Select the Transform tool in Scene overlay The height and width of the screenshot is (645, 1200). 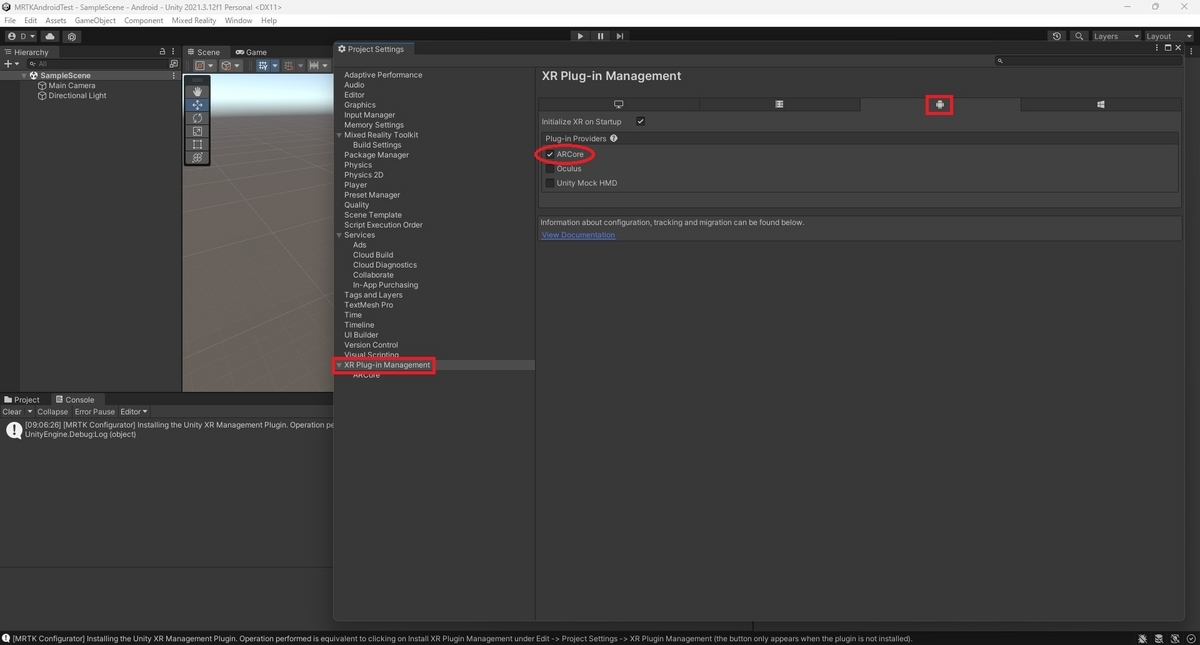pyautogui.click(x=197, y=157)
